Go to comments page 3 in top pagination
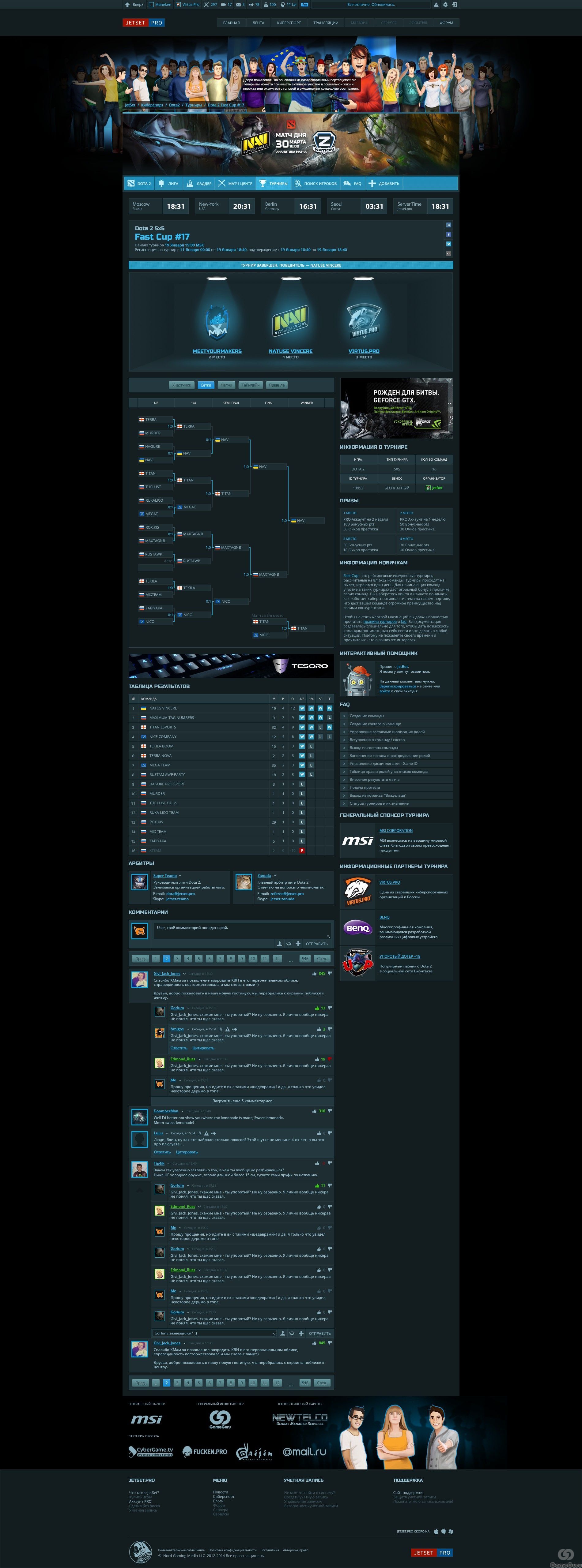This screenshot has height=1568, width=582. [177, 958]
